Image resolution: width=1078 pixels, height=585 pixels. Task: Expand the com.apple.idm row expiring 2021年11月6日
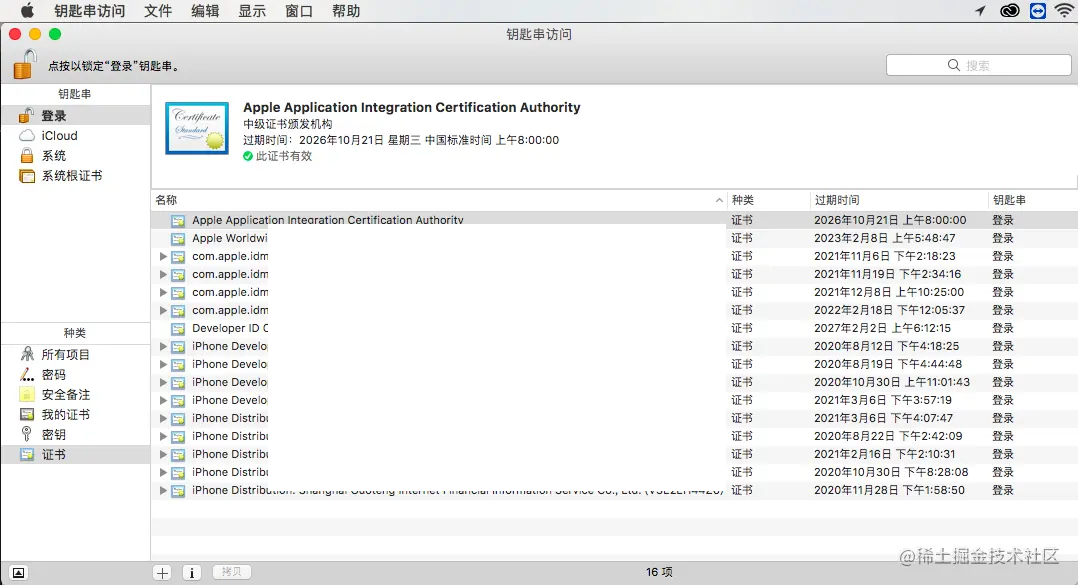(x=163, y=256)
